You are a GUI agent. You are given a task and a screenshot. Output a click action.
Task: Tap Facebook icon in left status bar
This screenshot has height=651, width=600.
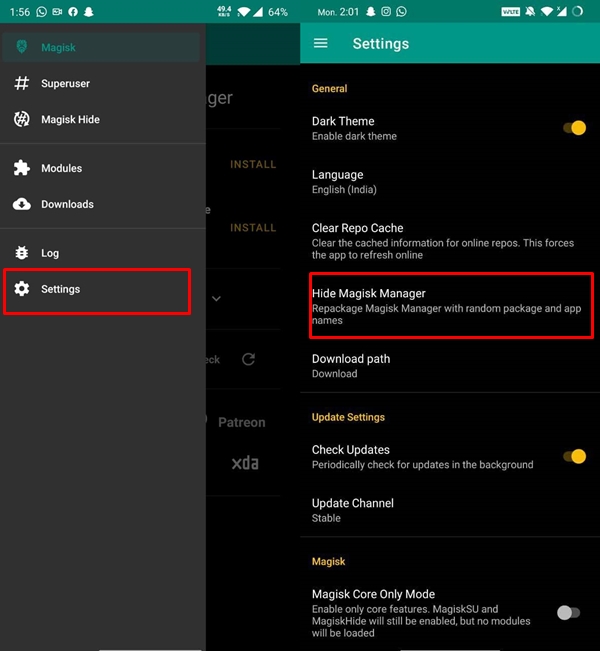click(73, 12)
